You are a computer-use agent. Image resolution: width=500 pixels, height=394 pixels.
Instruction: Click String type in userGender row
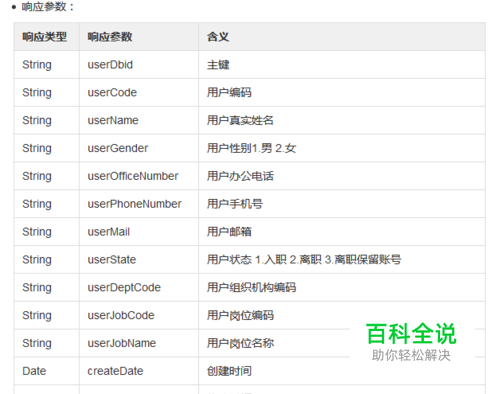(x=46, y=148)
